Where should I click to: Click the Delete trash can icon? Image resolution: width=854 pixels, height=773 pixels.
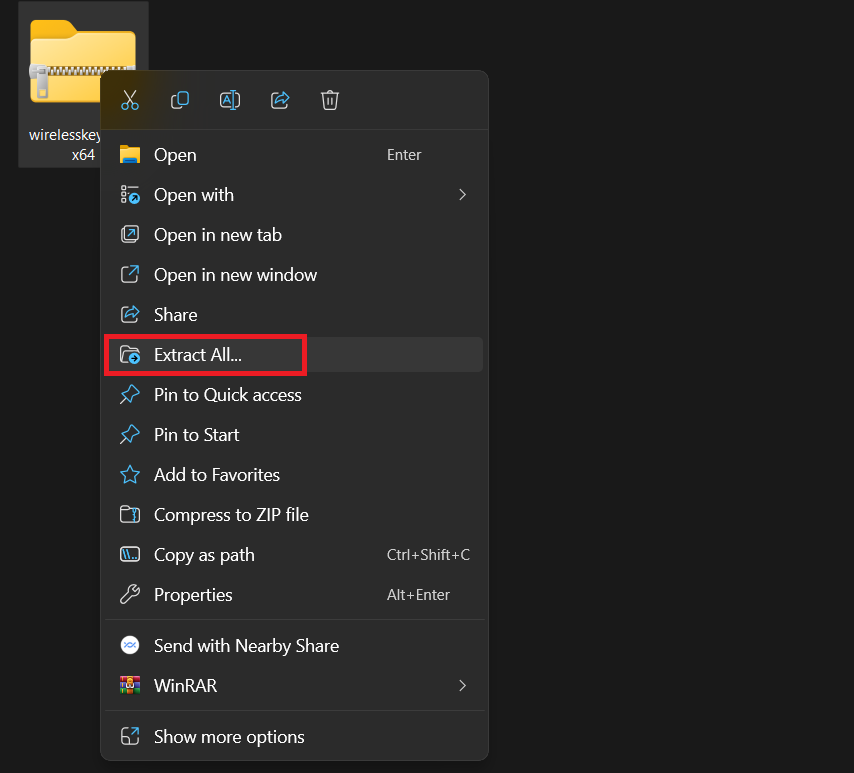330,100
